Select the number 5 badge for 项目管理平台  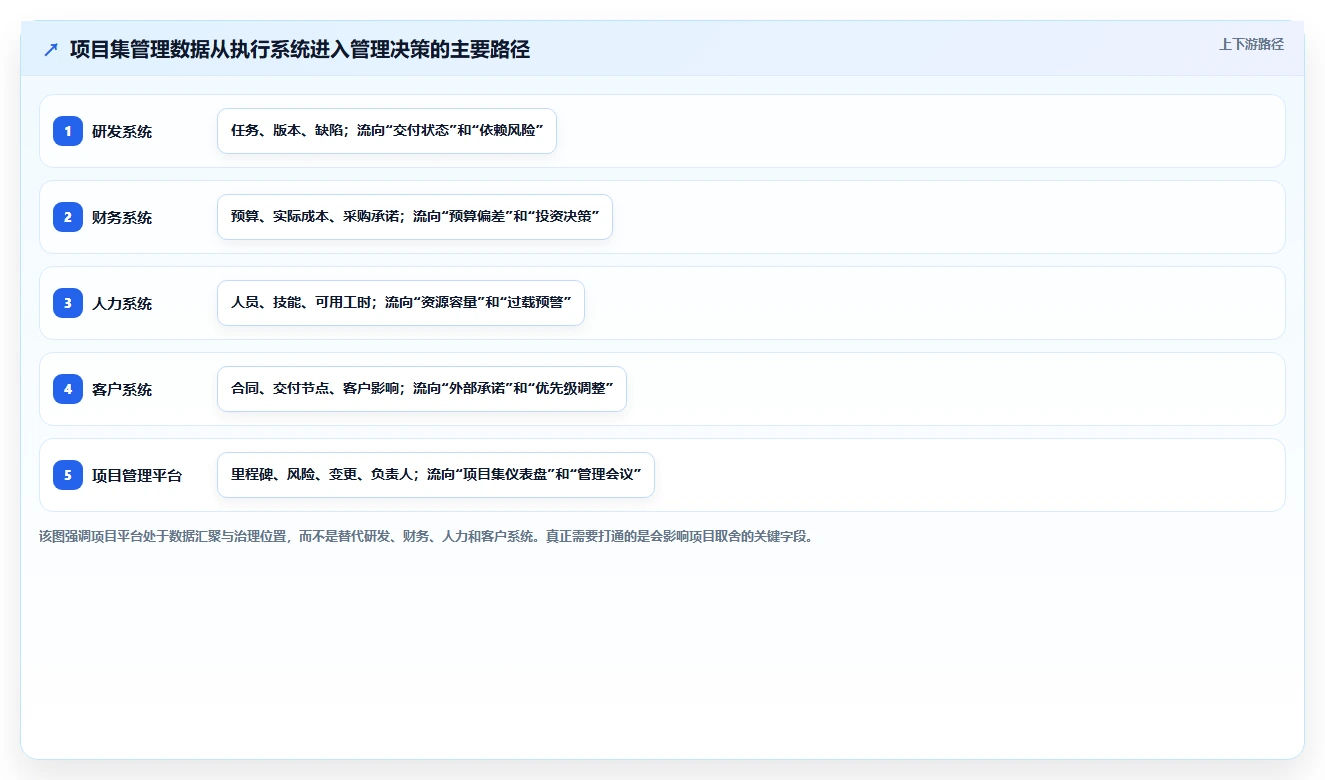pyautogui.click(x=68, y=475)
